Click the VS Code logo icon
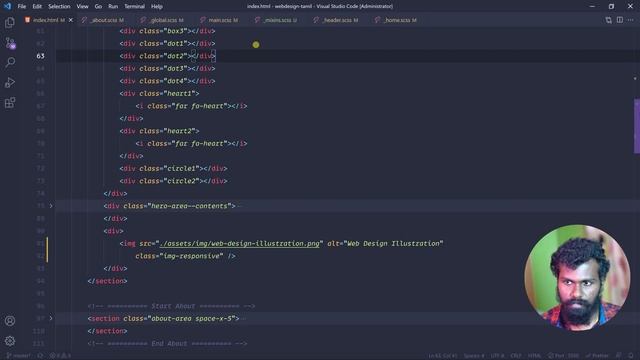Viewport: 640px width, 360px height. pyautogui.click(x=7, y=6)
